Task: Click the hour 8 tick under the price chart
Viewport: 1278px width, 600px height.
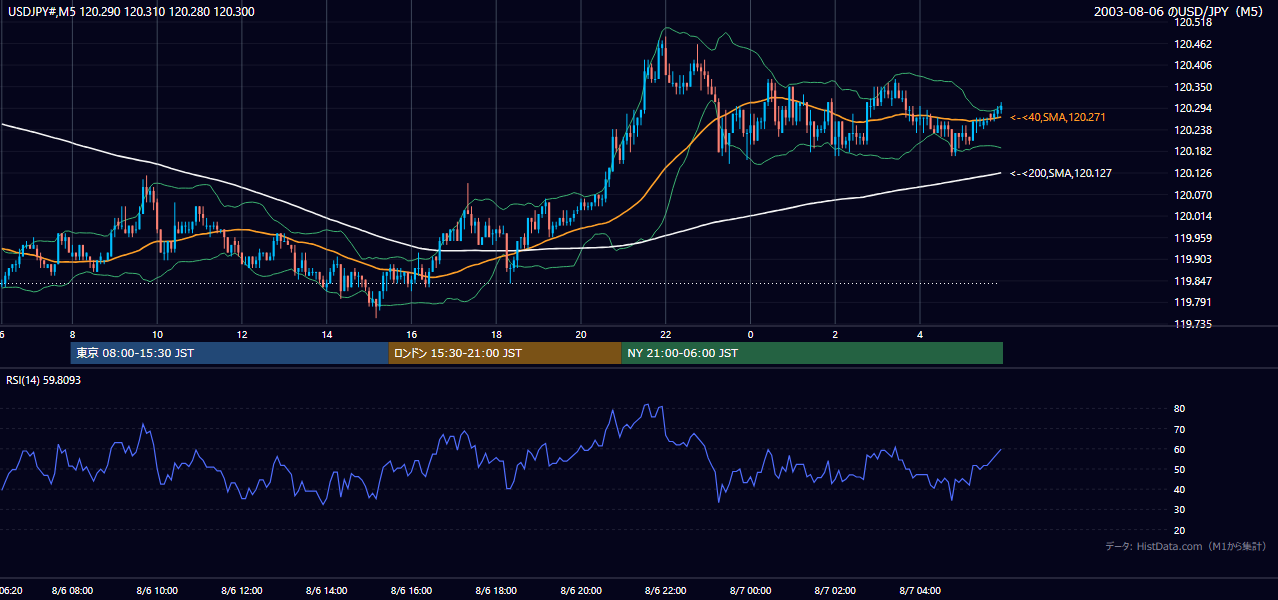Action: (x=73, y=334)
